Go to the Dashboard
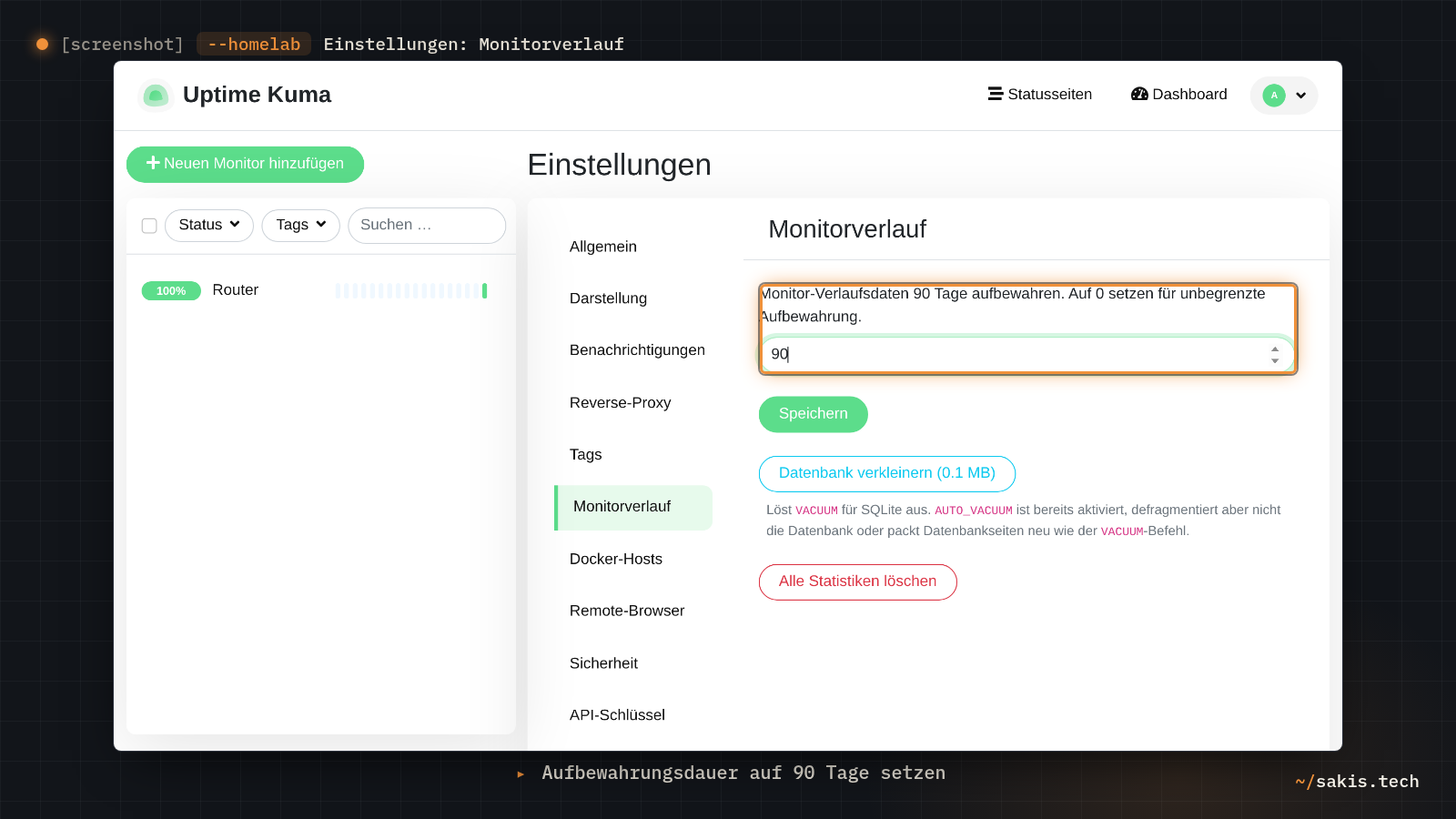This screenshot has height=819, width=1456. 1179,95
